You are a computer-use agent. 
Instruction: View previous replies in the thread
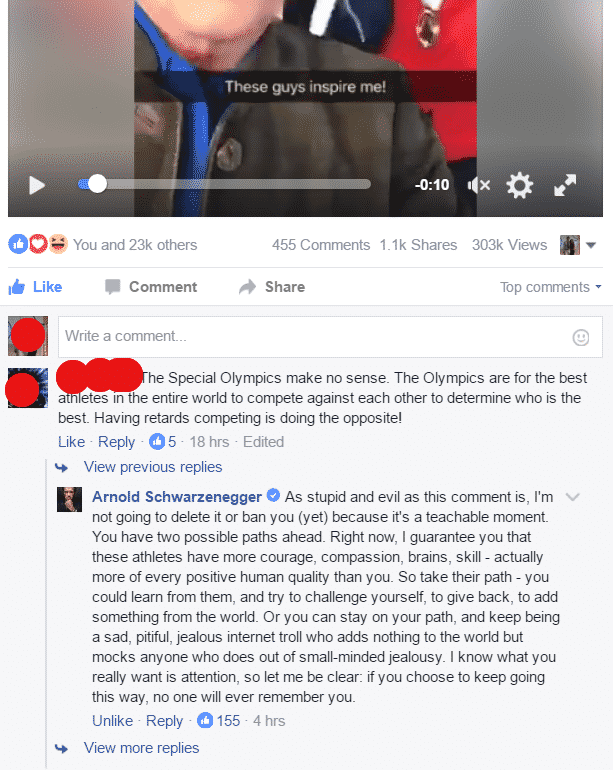point(152,467)
